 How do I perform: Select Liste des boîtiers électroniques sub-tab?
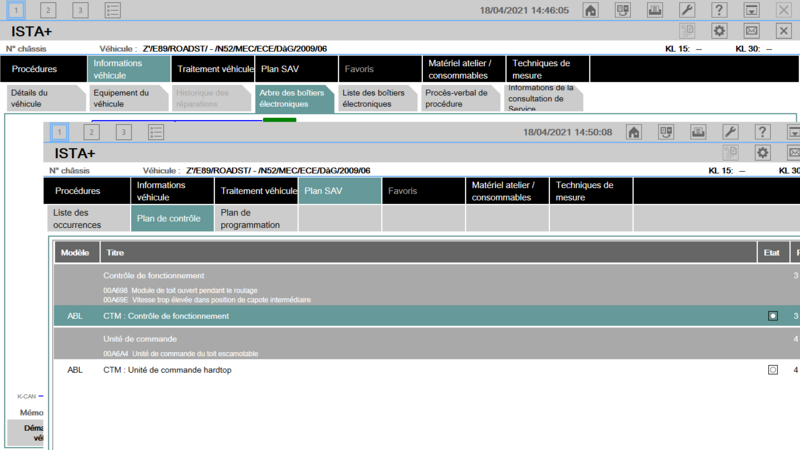(378, 98)
